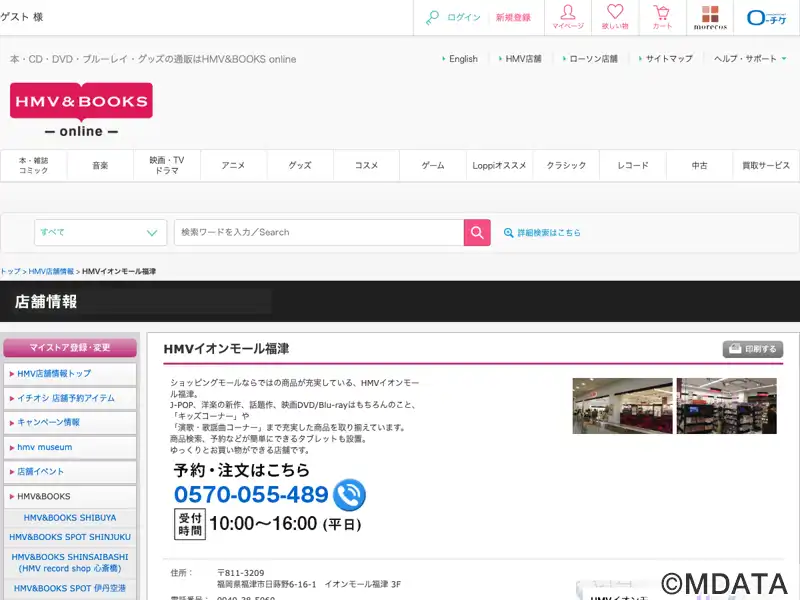800x600 pixels.
Task: Open HMV&BOOKS SHIBUYA store link
Action: coord(70,518)
